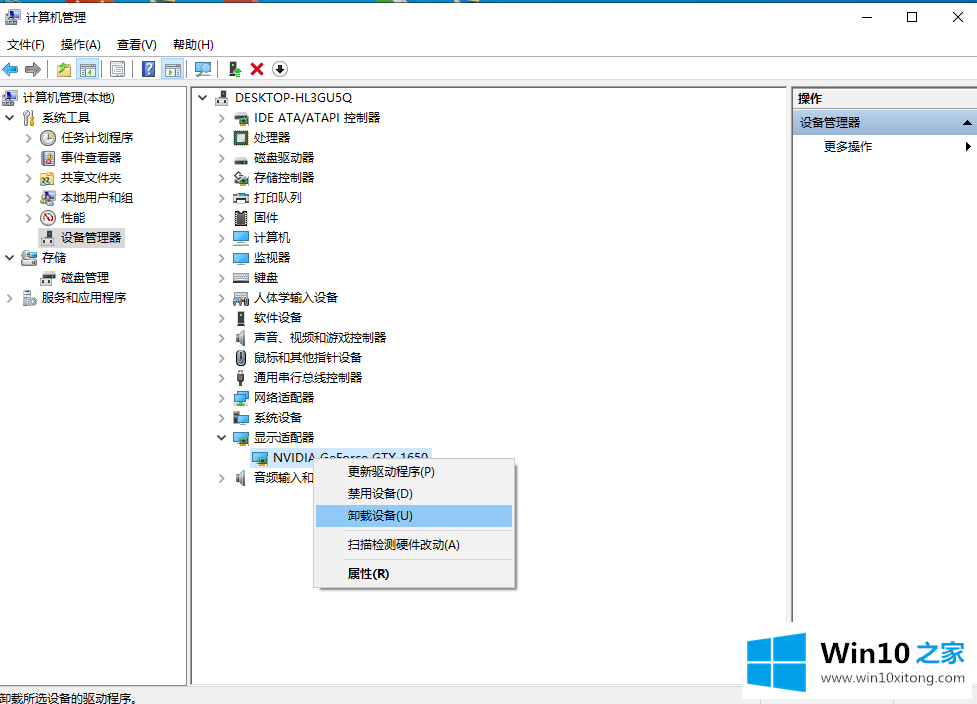This screenshot has height=704, width=977.
Task: Expand IDE ATA/ATAPI 控制器 category
Action: pyautogui.click(x=221, y=118)
